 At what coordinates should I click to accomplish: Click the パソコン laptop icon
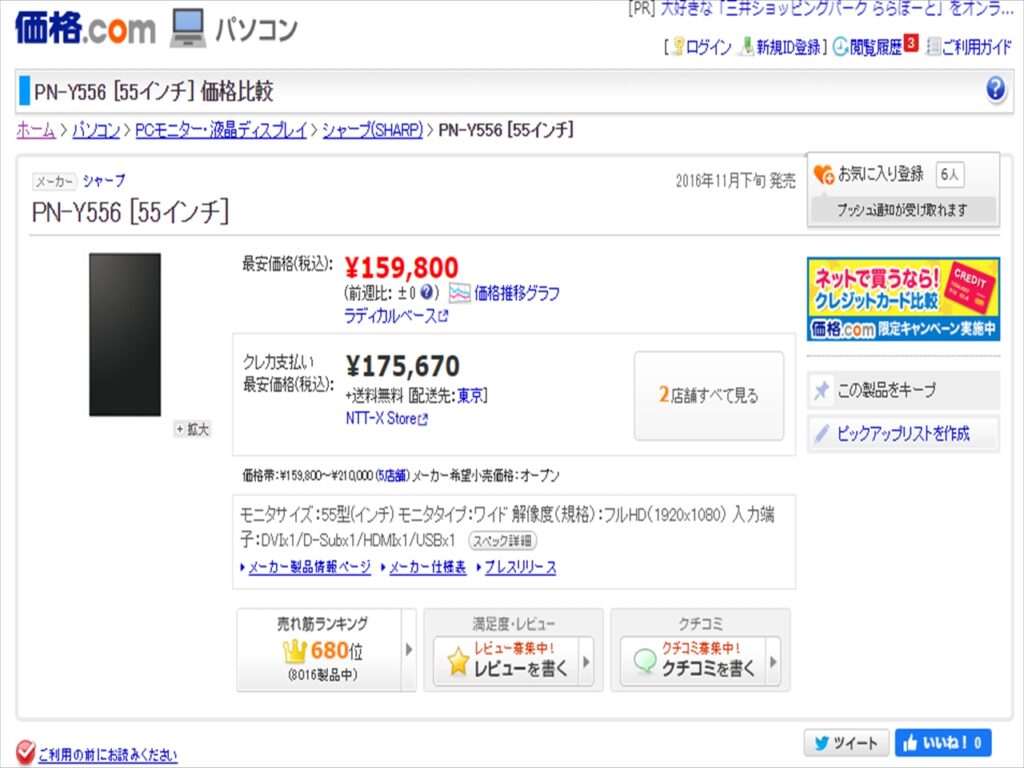pyautogui.click(x=188, y=28)
